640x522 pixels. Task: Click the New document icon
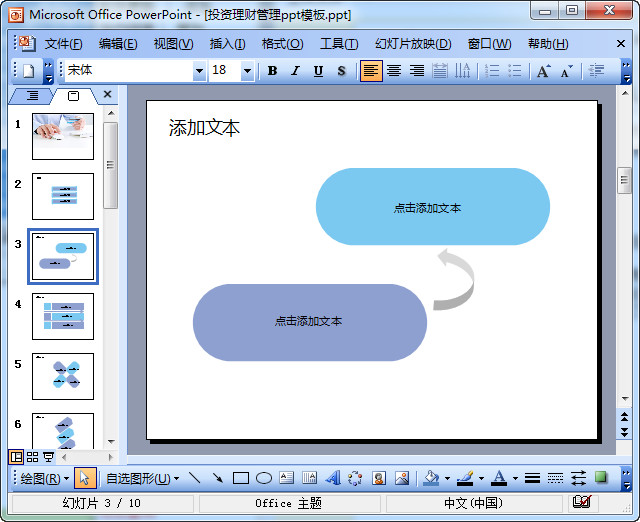click(29, 71)
